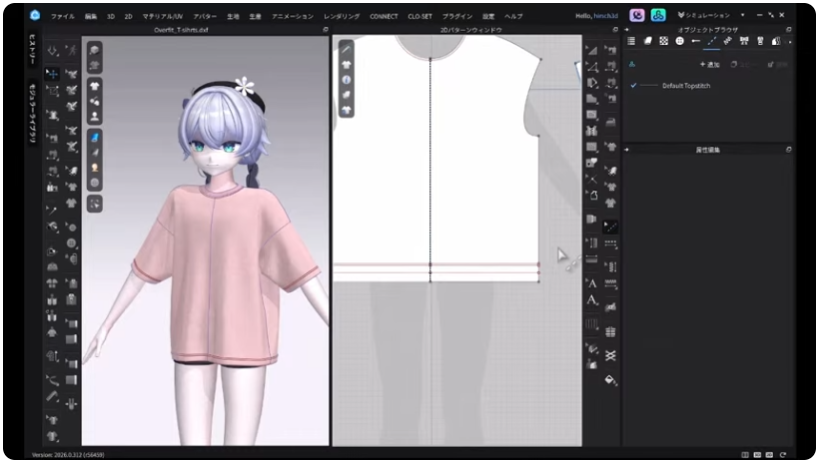818x463 pixels.
Task: Select the highlighted Segment Topstitch tool in 2D toolbar
Action: [610, 227]
